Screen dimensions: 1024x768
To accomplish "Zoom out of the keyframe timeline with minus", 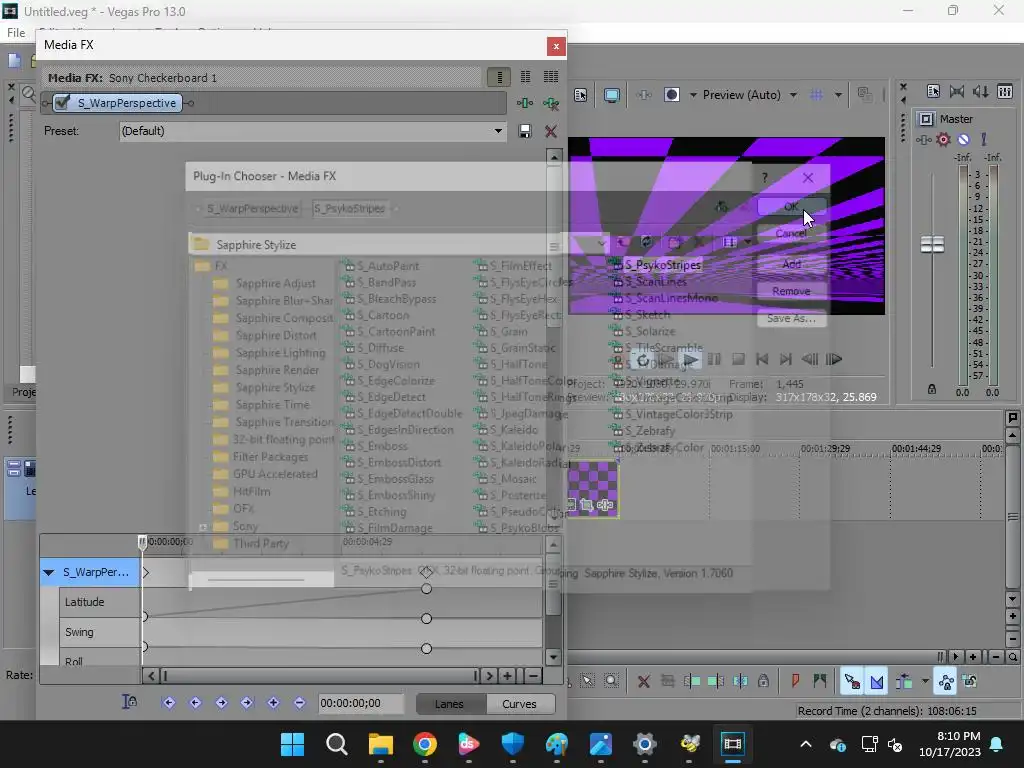I will (x=533, y=676).
